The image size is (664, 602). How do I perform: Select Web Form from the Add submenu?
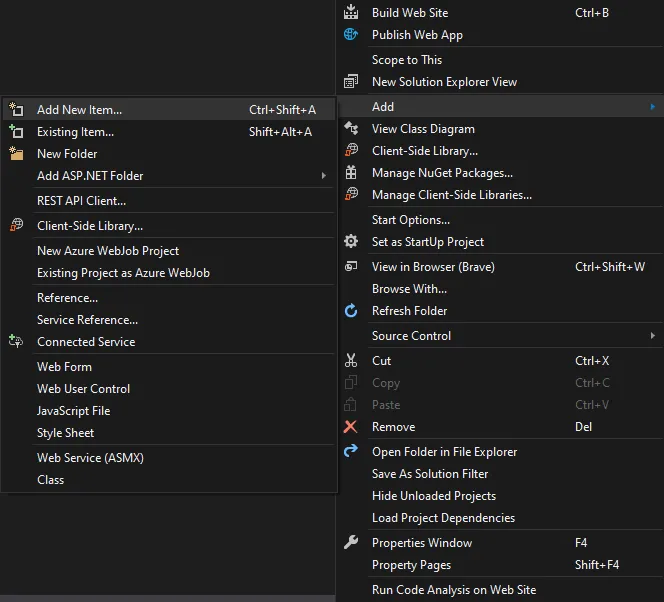click(x=64, y=367)
